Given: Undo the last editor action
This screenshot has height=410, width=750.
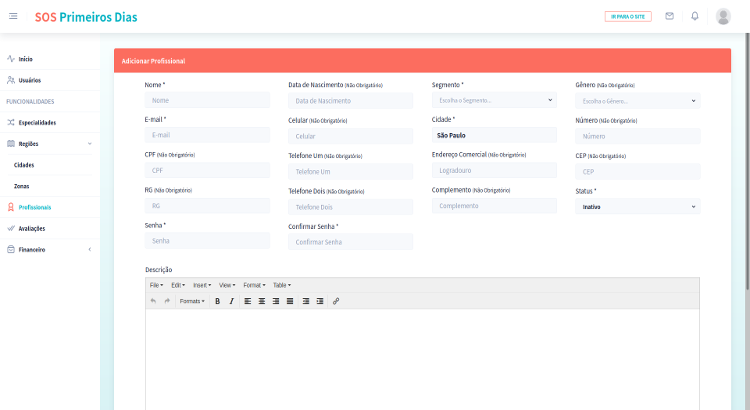Looking at the screenshot, I should (x=153, y=301).
